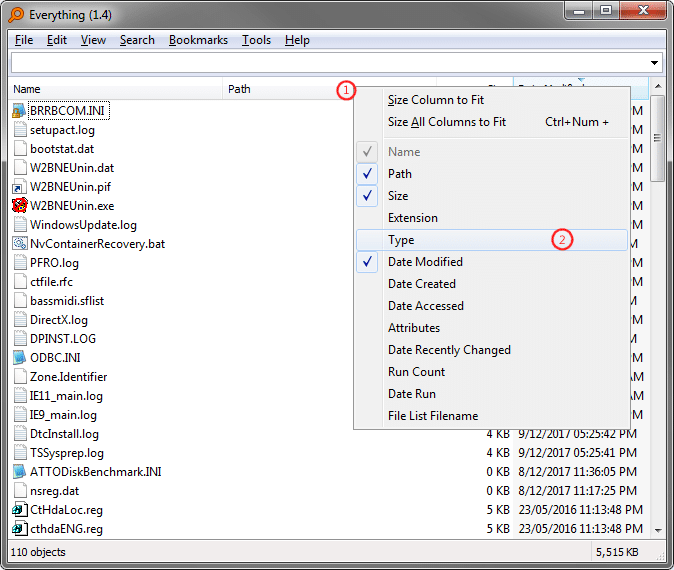Enable the Type column in context menu
The height and width of the screenshot is (570, 674).
click(401, 240)
